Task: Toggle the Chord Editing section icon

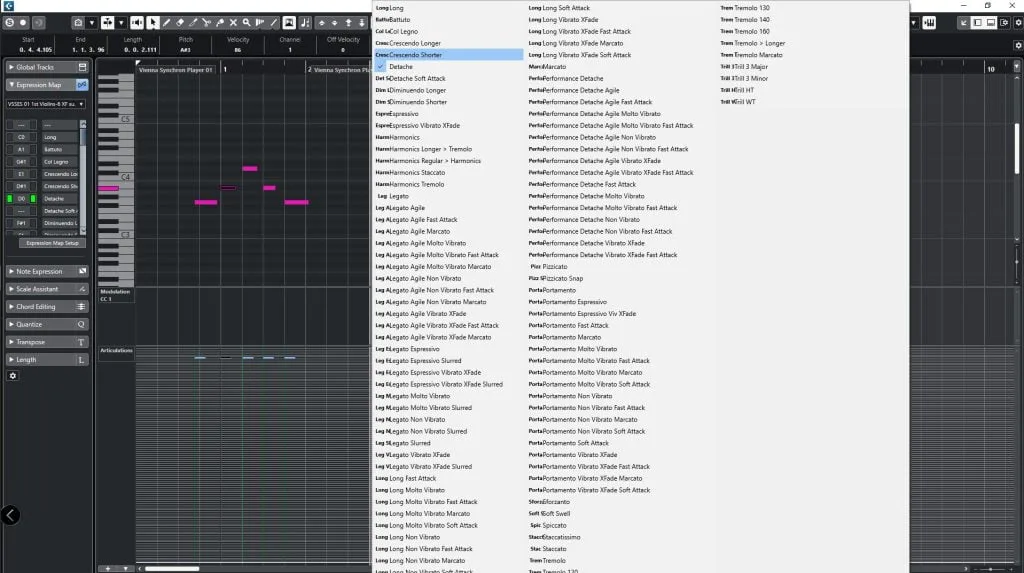Action: point(81,306)
